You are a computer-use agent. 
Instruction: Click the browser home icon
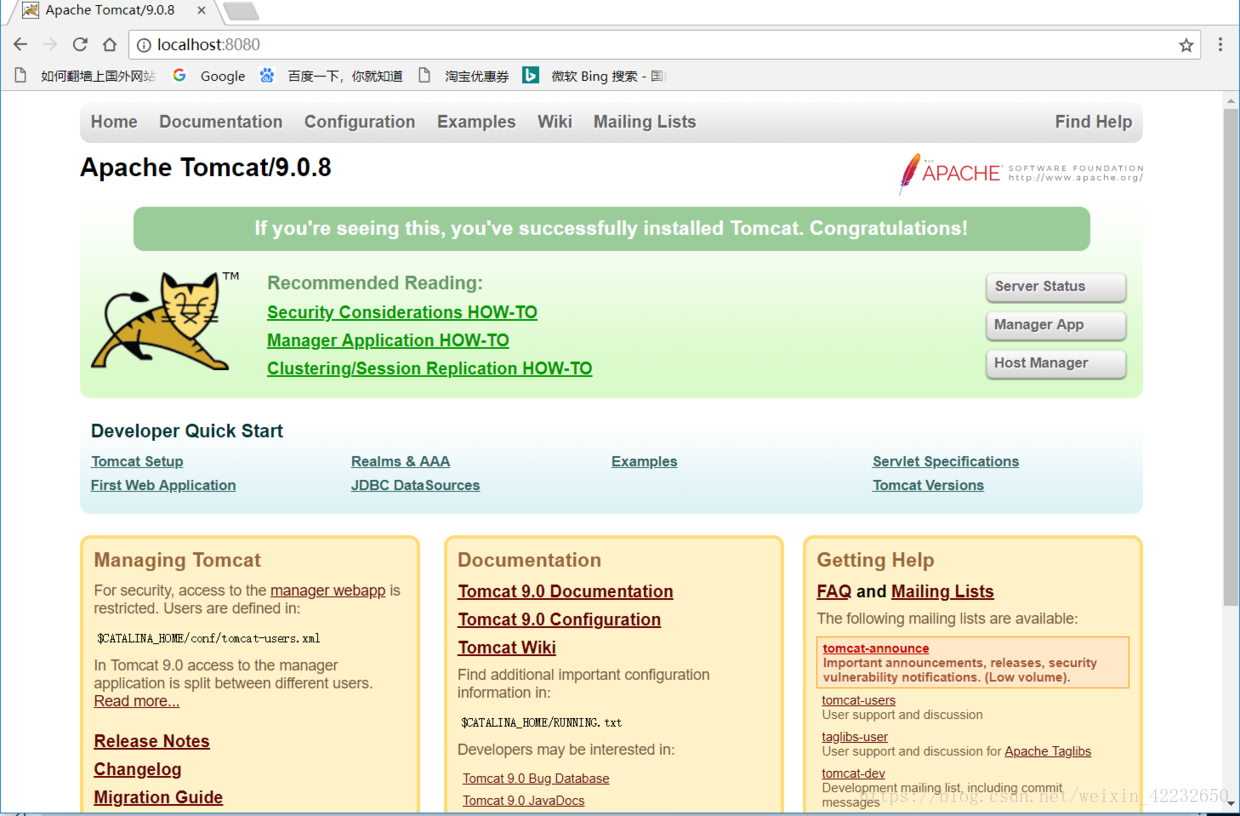[110, 44]
